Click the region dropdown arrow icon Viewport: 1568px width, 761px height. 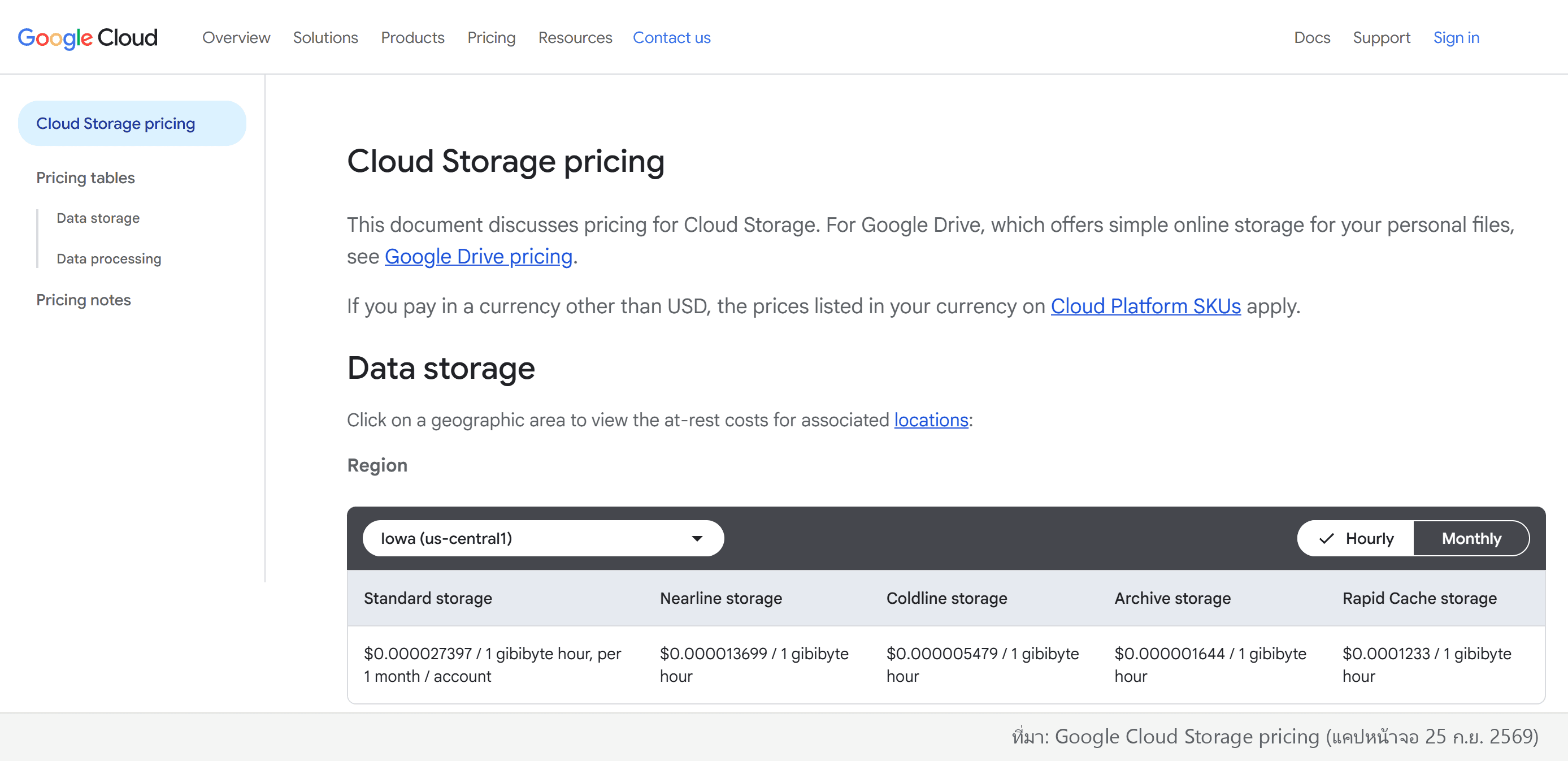[x=697, y=539]
